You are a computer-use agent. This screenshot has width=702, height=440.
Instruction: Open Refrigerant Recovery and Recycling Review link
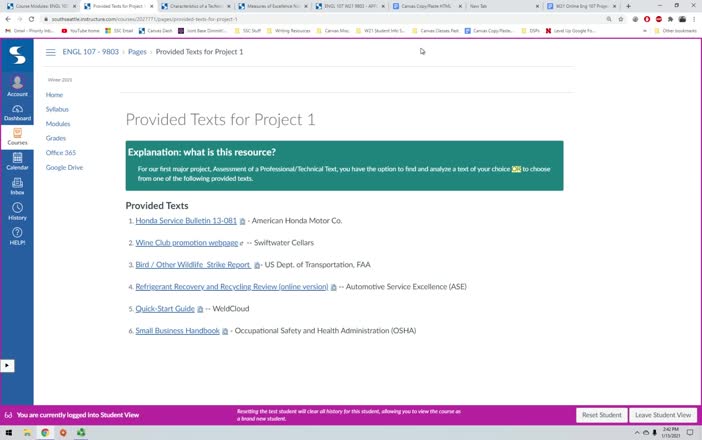(x=231, y=286)
